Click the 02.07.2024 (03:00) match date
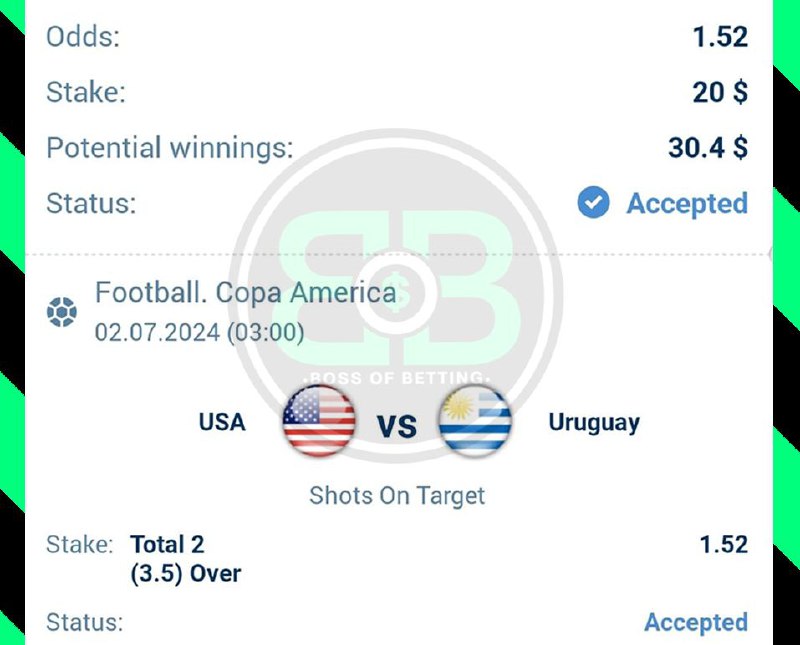The height and width of the screenshot is (645, 800). click(x=199, y=332)
